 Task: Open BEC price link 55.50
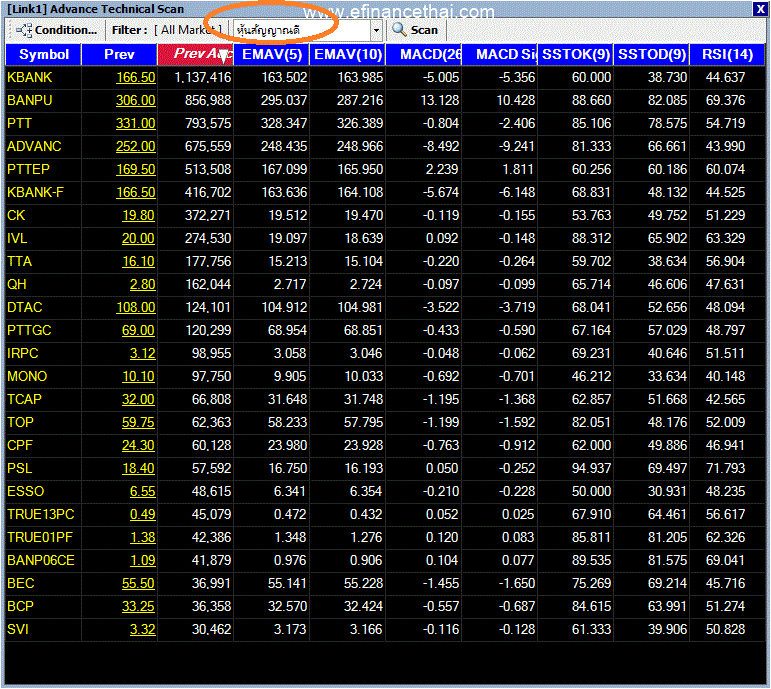pyautogui.click(x=139, y=583)
